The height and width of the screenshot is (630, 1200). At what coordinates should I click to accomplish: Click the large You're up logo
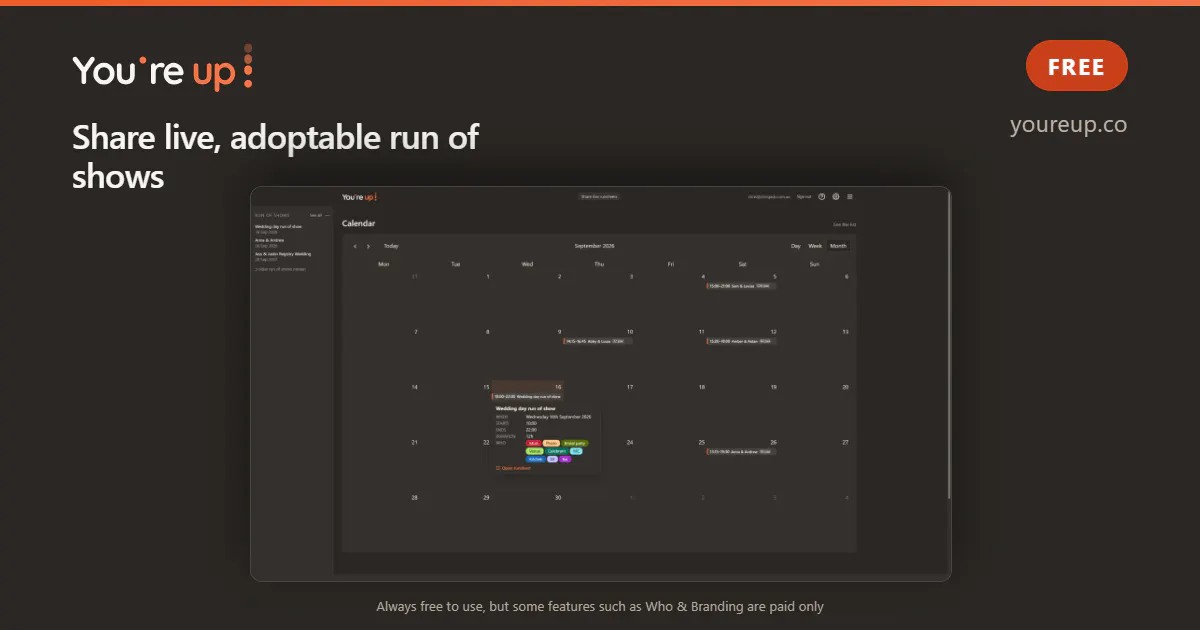(x=162, y=68)
